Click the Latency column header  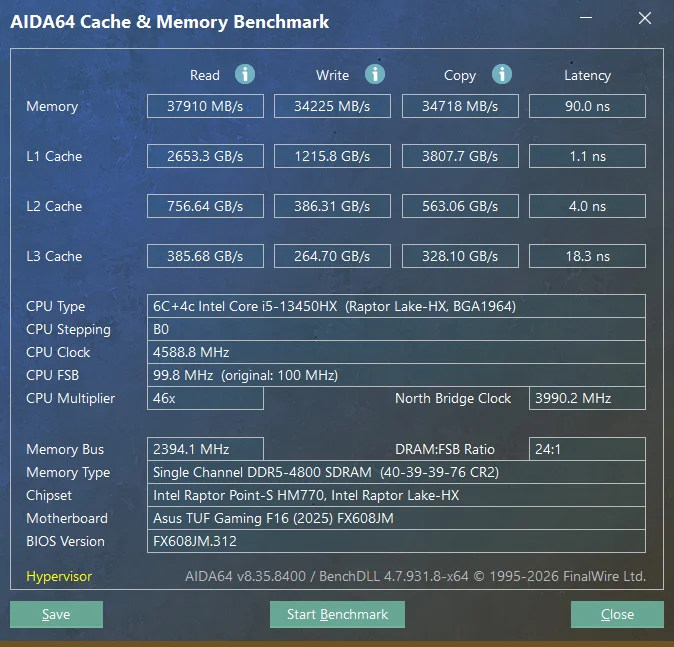587,76
